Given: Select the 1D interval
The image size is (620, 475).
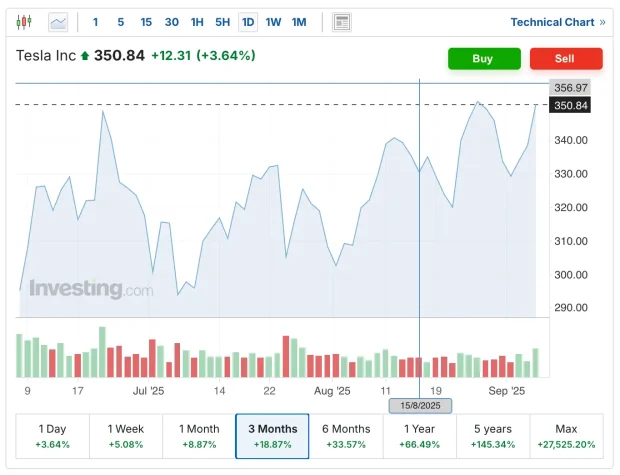Looking at the screenshot, I should (x=248, y=22).
